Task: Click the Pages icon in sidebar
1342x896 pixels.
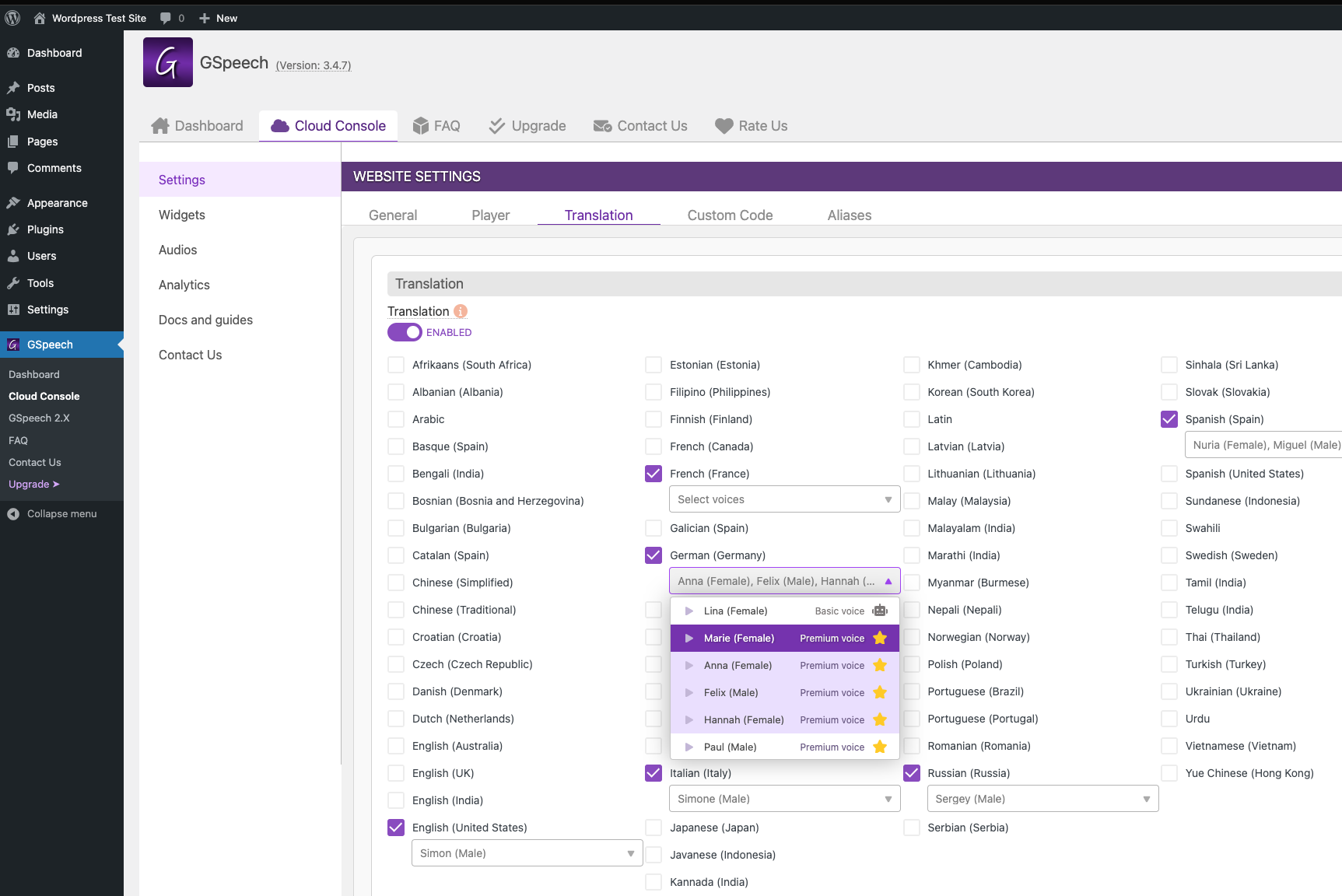Action: tap(13, 142)
